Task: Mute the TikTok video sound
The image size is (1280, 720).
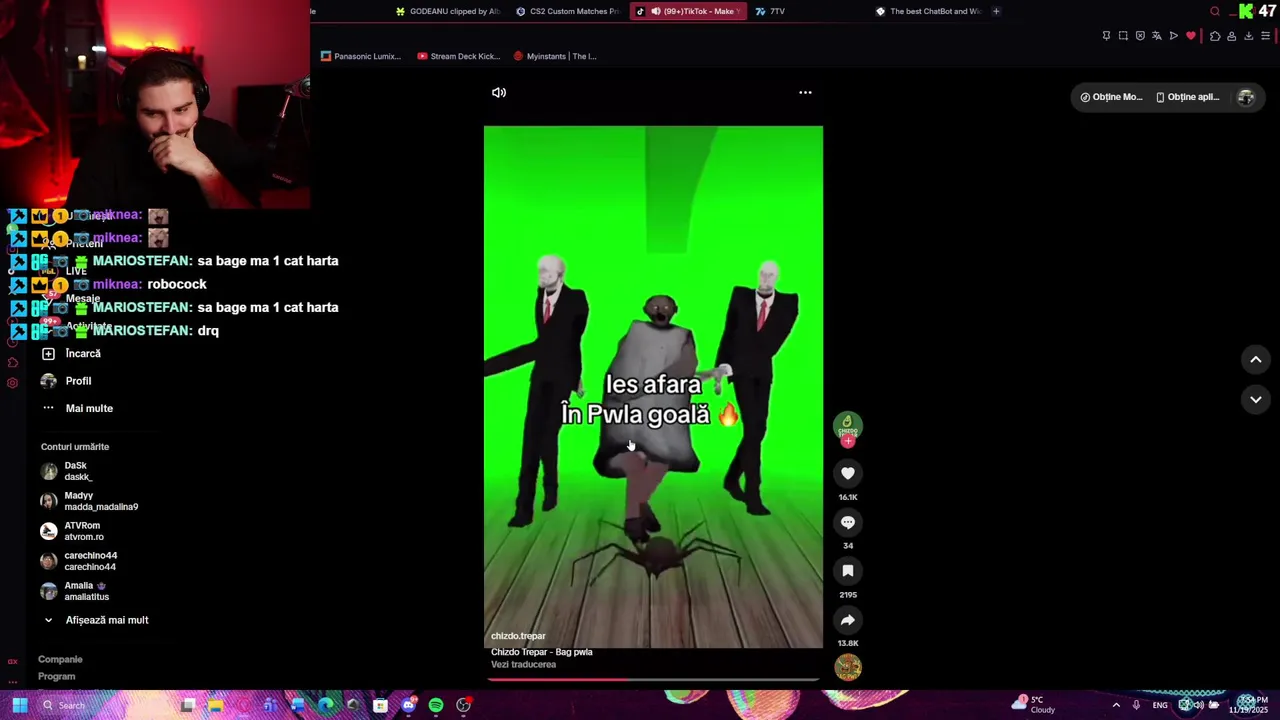Action: click(499, 92)
